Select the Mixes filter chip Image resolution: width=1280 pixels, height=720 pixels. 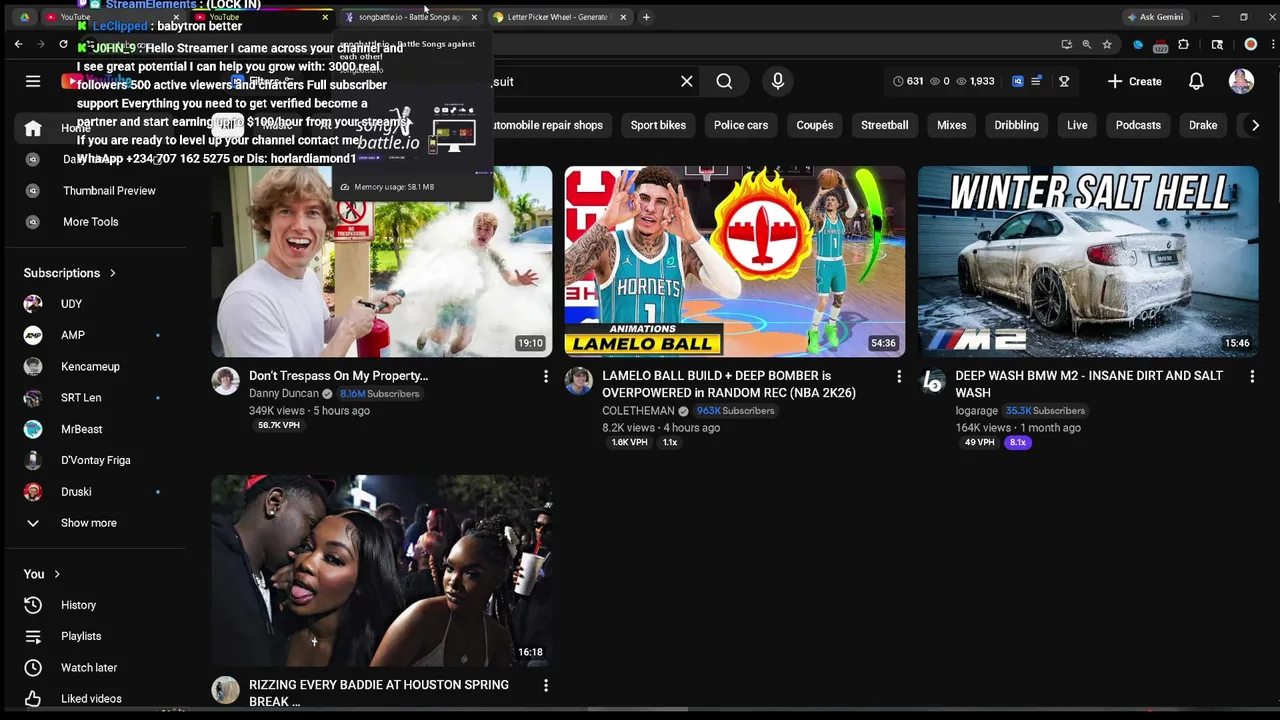[951, 125]
